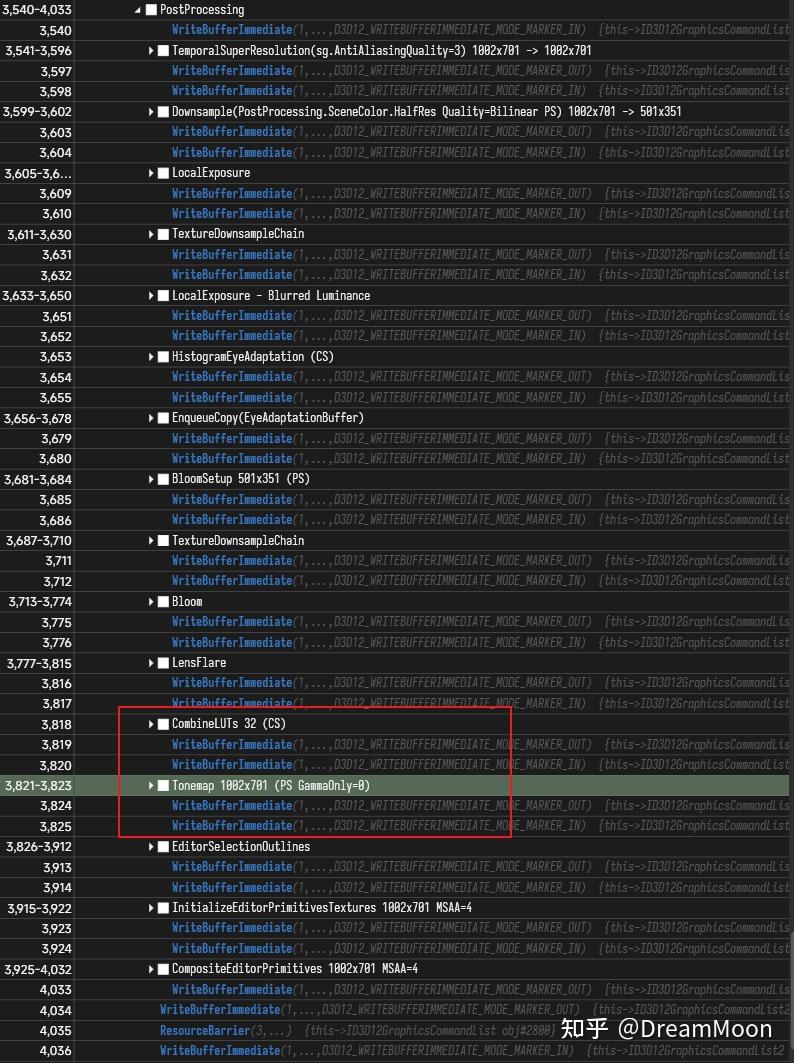Select WriteBufferImmediate call at event 3,597
The image size is (794, 1063).
[x=232, y=71]
